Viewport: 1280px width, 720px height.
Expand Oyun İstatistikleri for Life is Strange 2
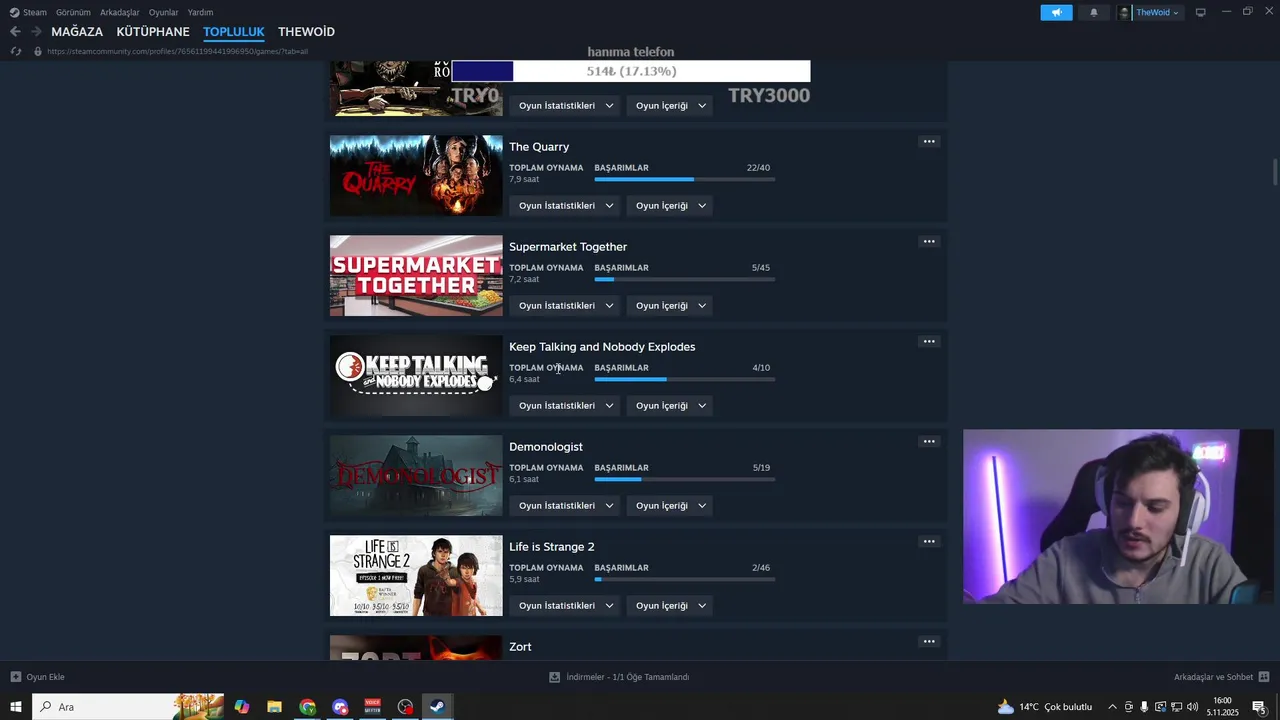pos(565,605)
